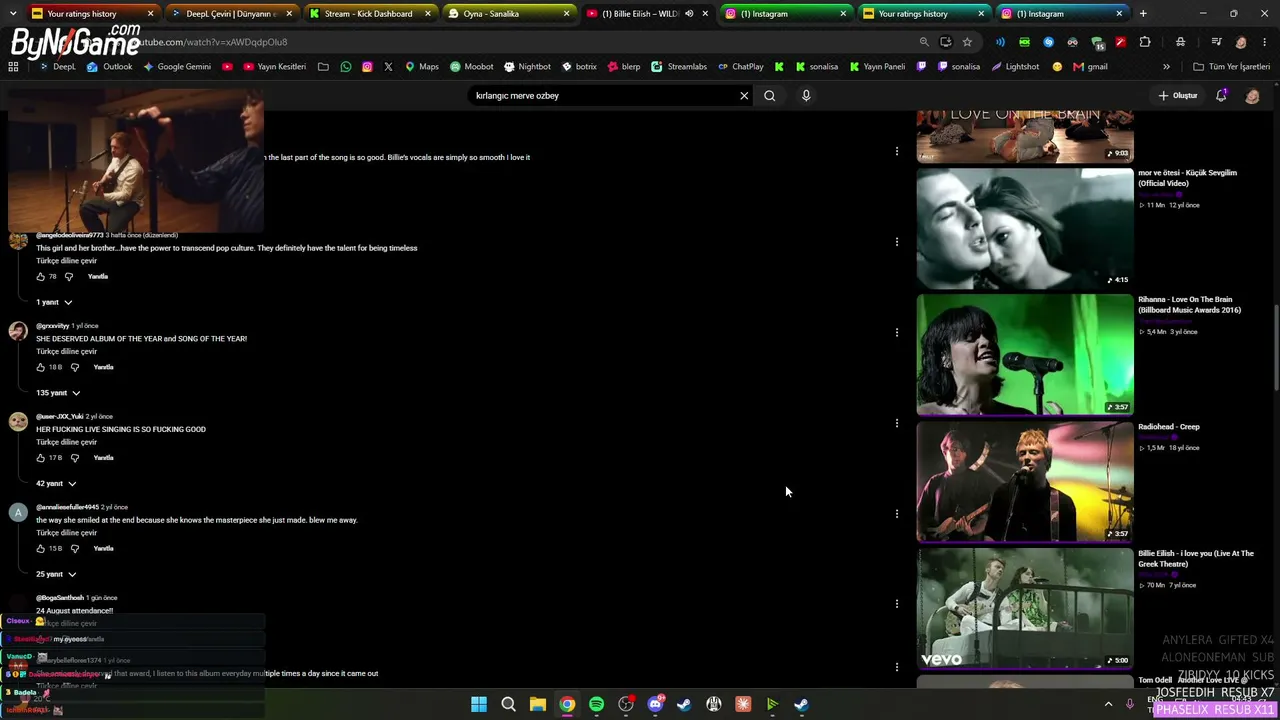Open the Google Gemini bookmark
This screenshot has height=720, width=1280.
click(x=177, y=67)
